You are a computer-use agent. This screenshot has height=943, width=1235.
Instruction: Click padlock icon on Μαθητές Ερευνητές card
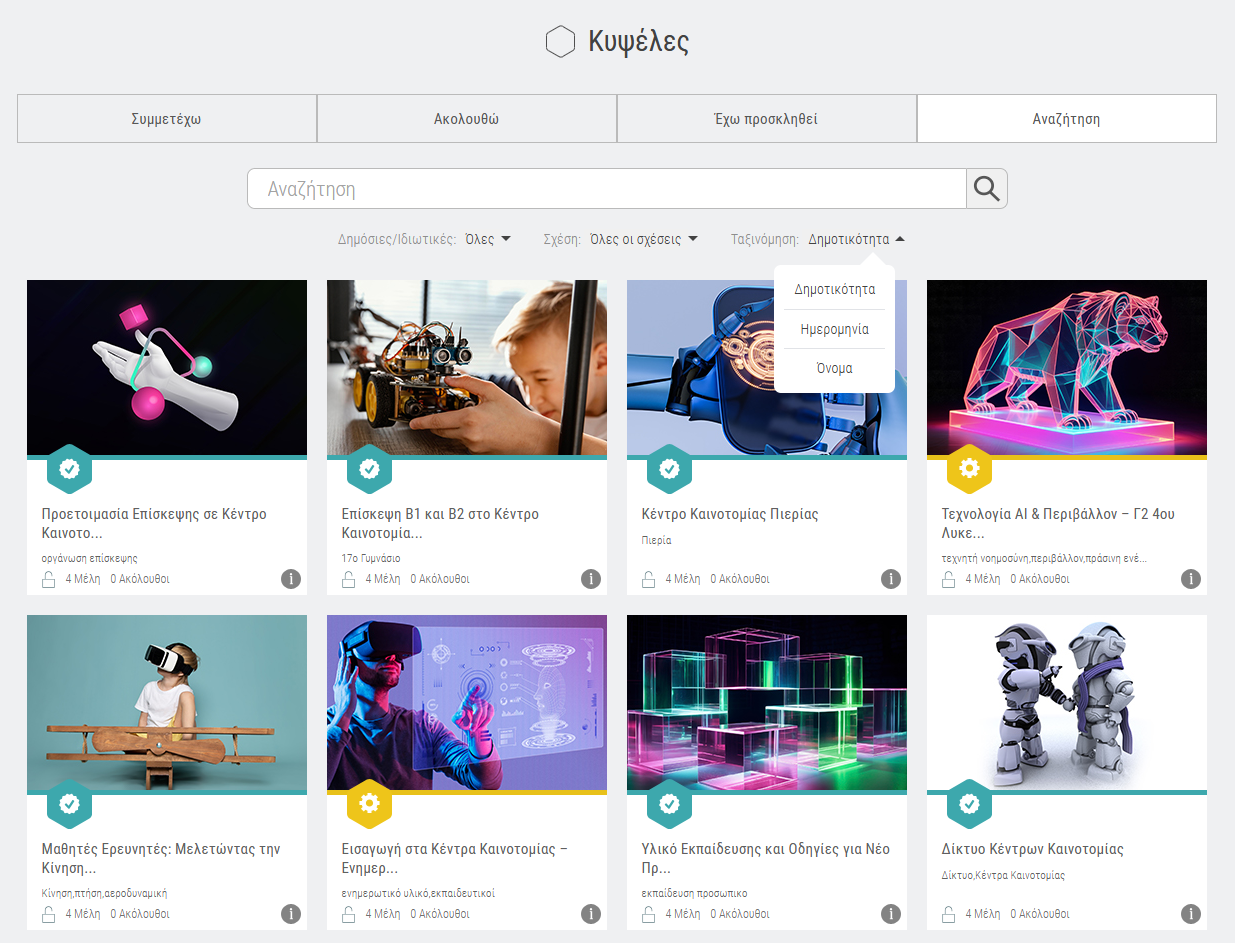click(49, 914)
